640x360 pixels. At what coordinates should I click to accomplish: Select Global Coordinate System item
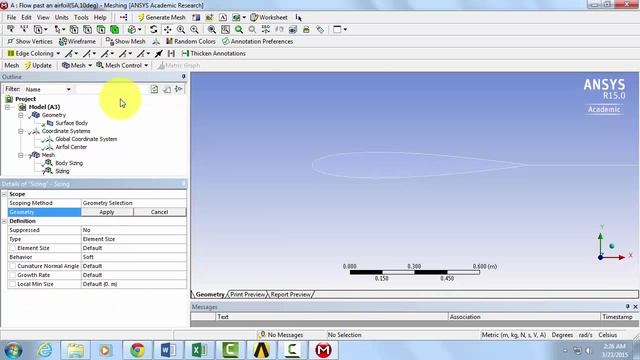86,139
